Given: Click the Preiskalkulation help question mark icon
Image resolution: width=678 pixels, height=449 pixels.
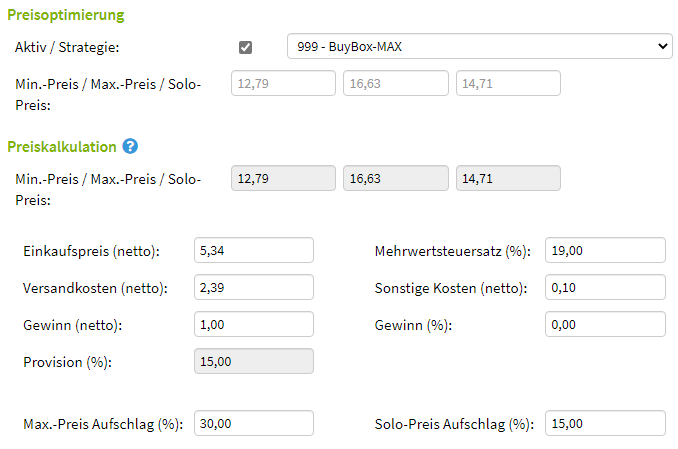Looking at the screenshot, I should 130,146.
